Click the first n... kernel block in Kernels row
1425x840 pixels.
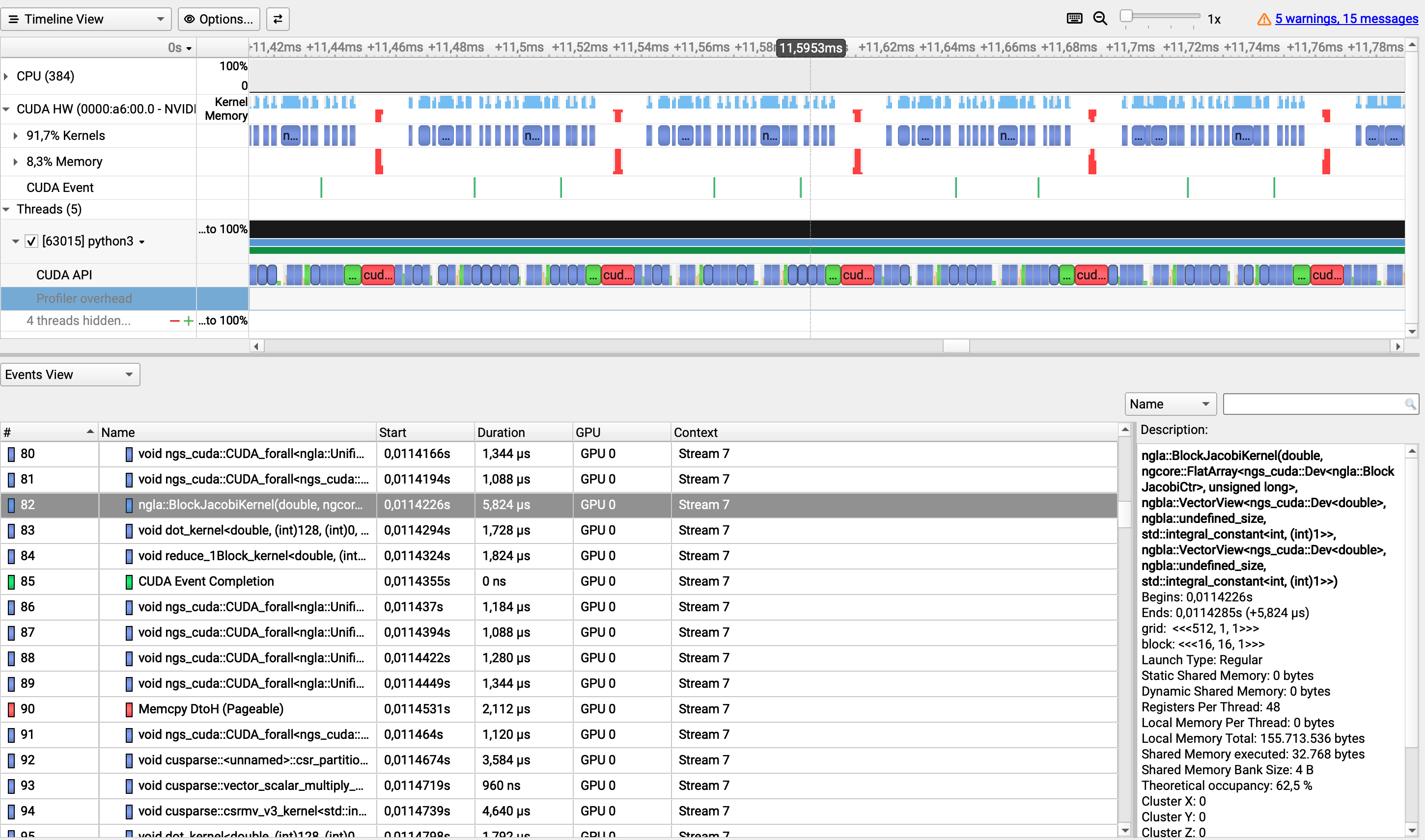[290, 136]
